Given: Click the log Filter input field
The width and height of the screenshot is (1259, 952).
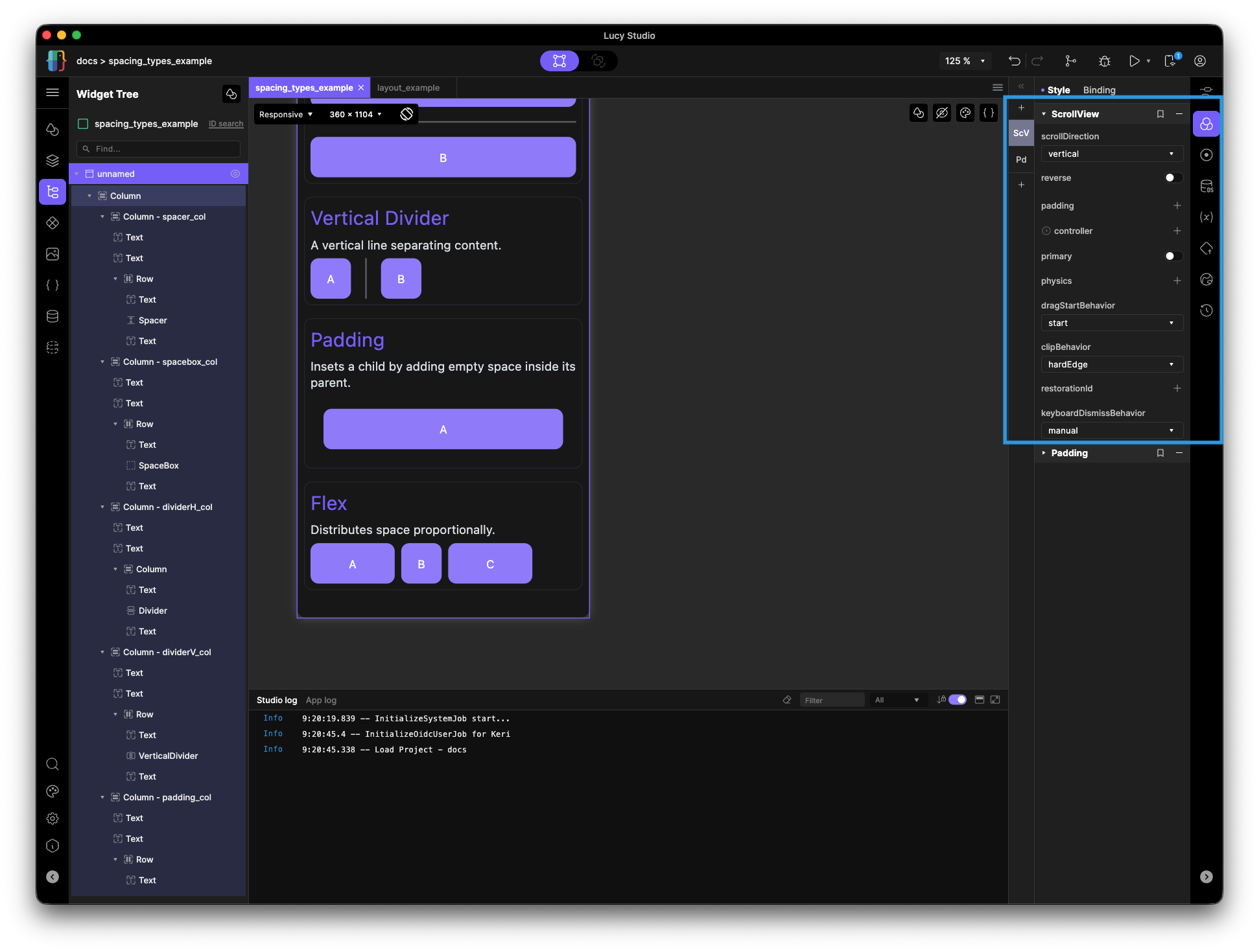Looking at the screenshot, I should click(832, 700).
